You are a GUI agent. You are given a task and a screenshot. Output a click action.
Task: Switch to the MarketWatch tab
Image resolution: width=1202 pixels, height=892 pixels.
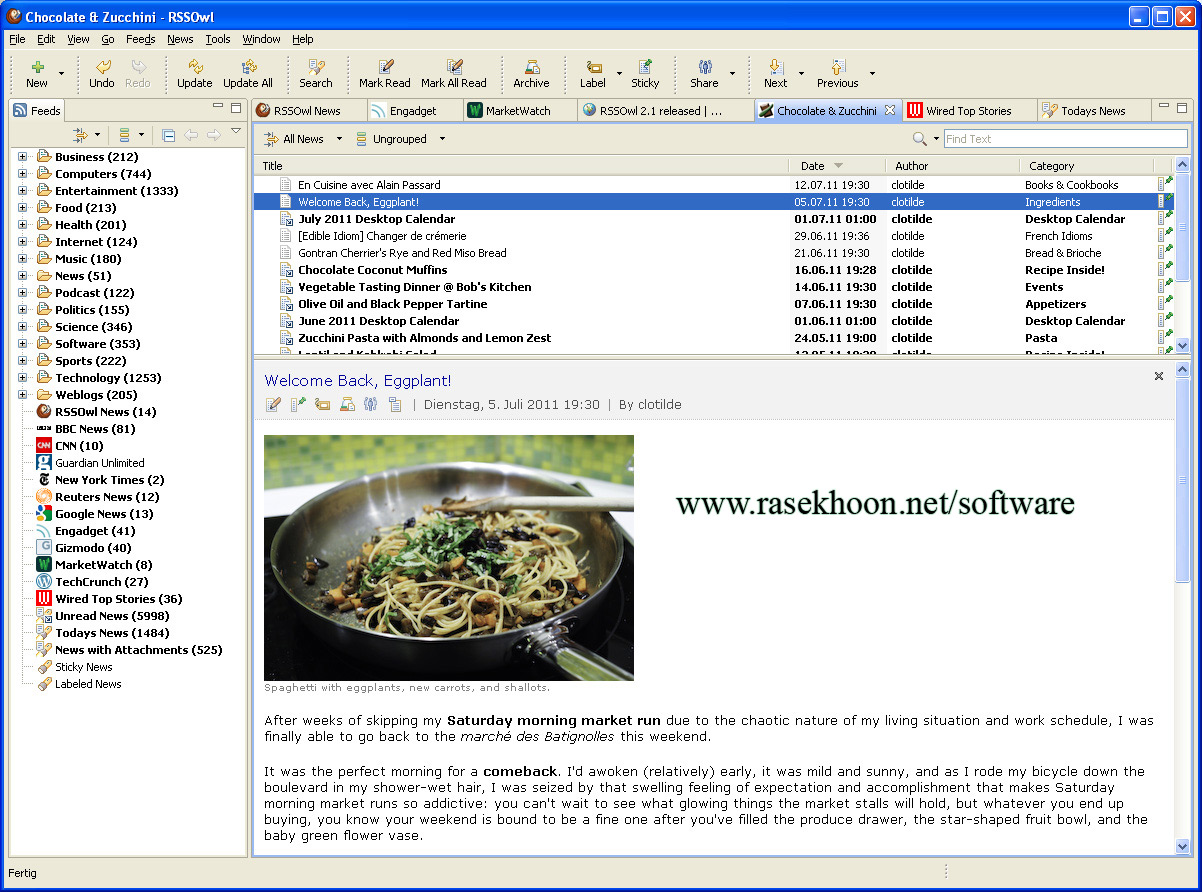pos(518,111)
